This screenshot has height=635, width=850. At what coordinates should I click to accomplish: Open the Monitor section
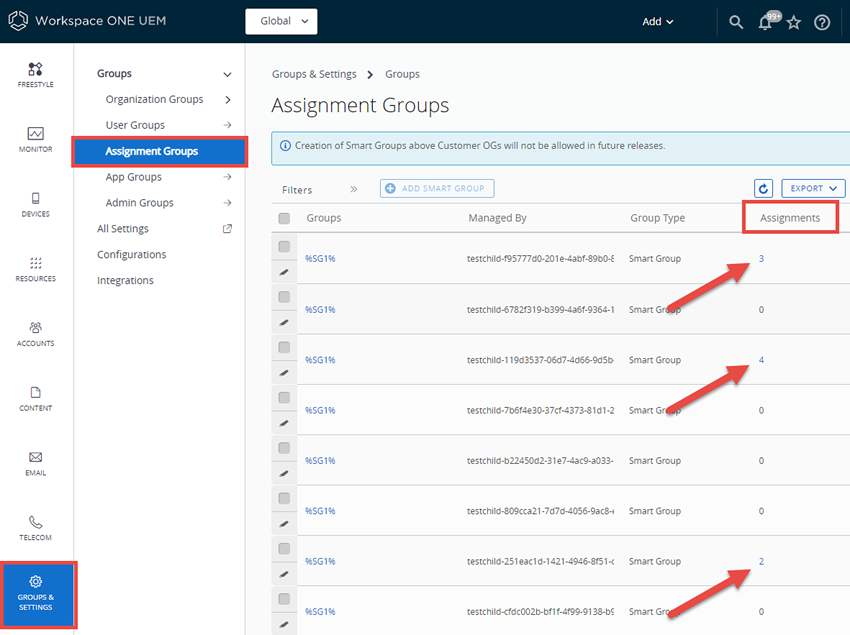pos(35,139)
